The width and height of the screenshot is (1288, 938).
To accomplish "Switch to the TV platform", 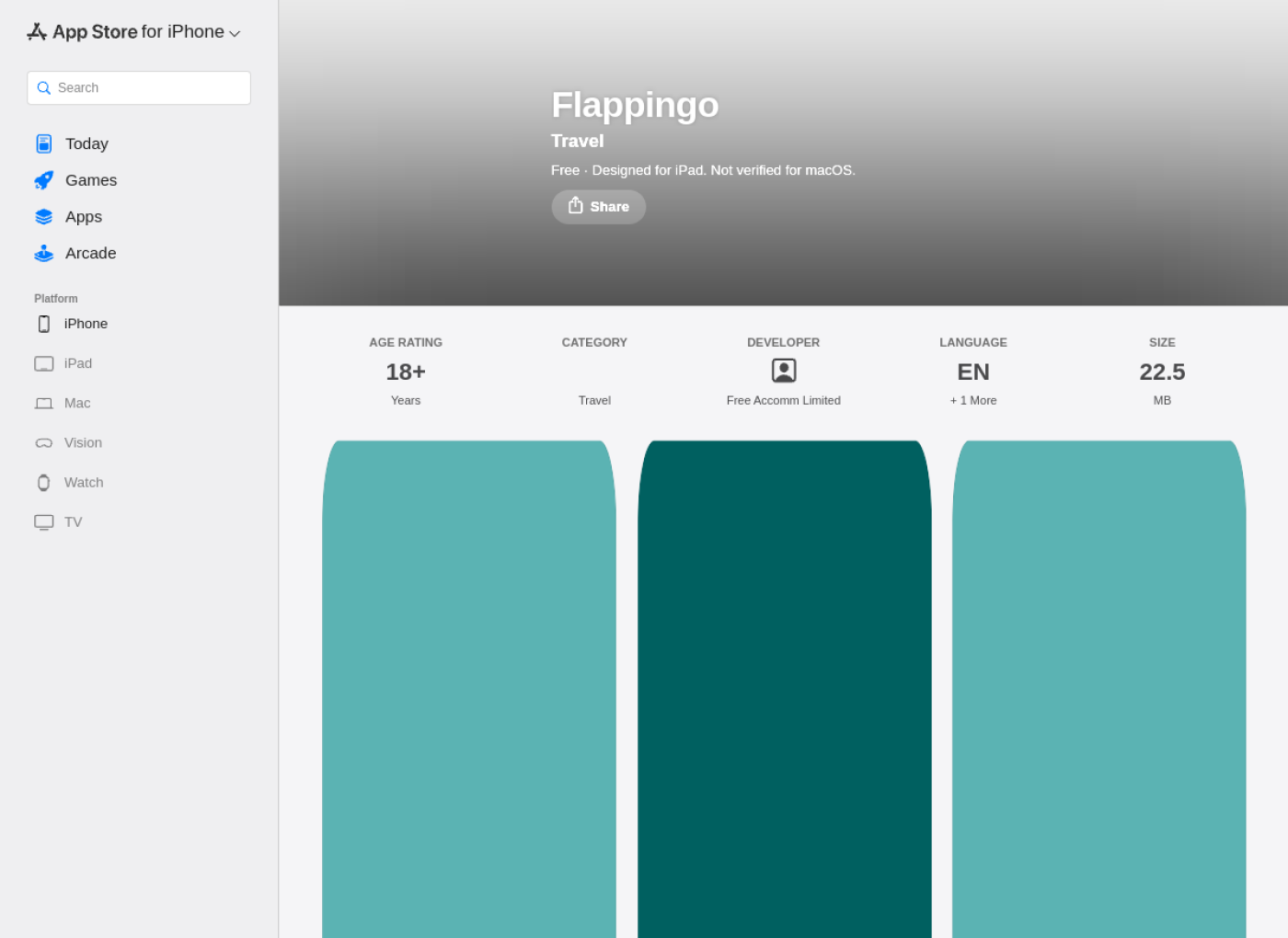I will coord(73,521).
